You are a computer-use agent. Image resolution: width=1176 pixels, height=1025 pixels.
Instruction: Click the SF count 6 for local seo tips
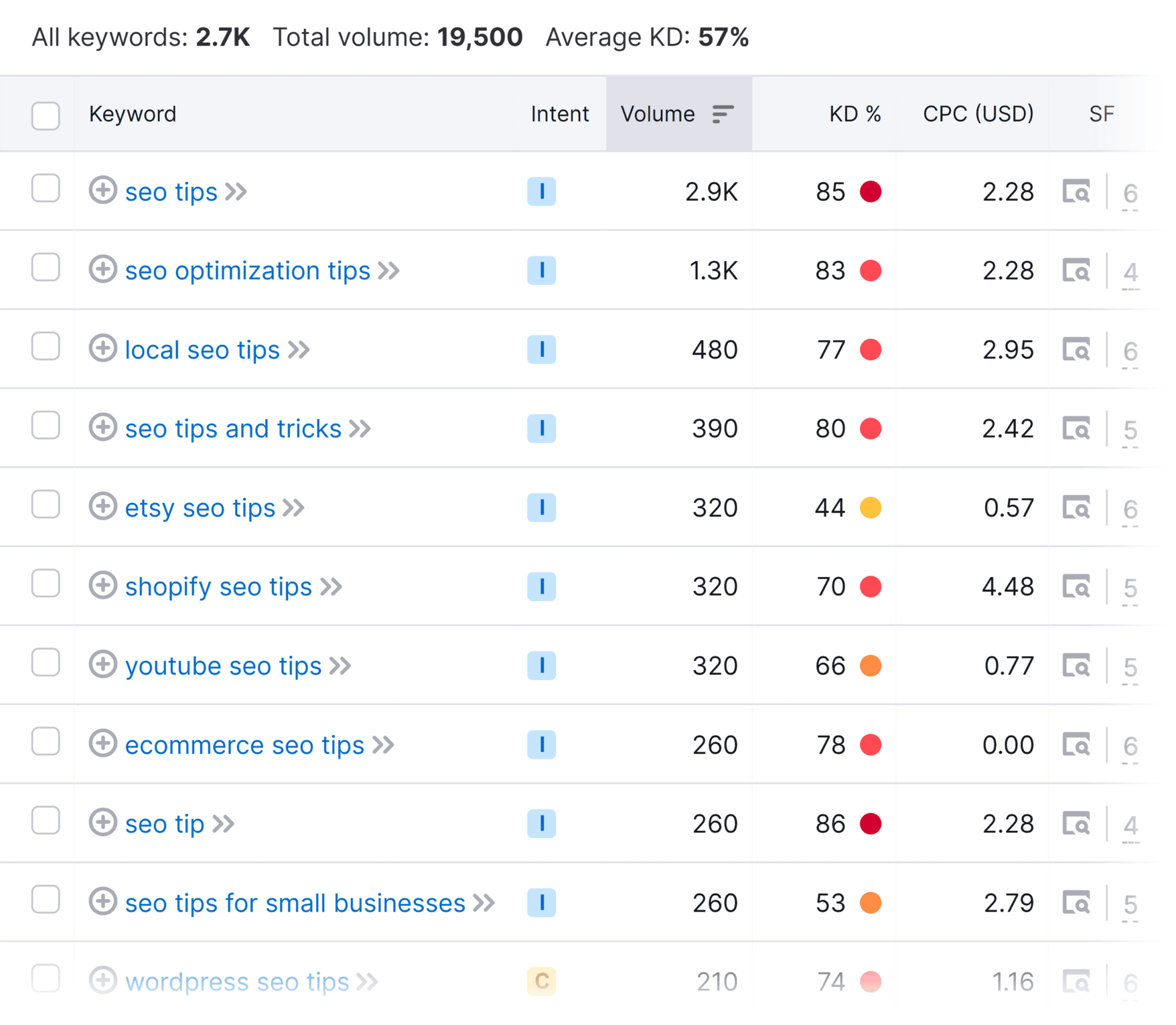(x=1130, y=349)
